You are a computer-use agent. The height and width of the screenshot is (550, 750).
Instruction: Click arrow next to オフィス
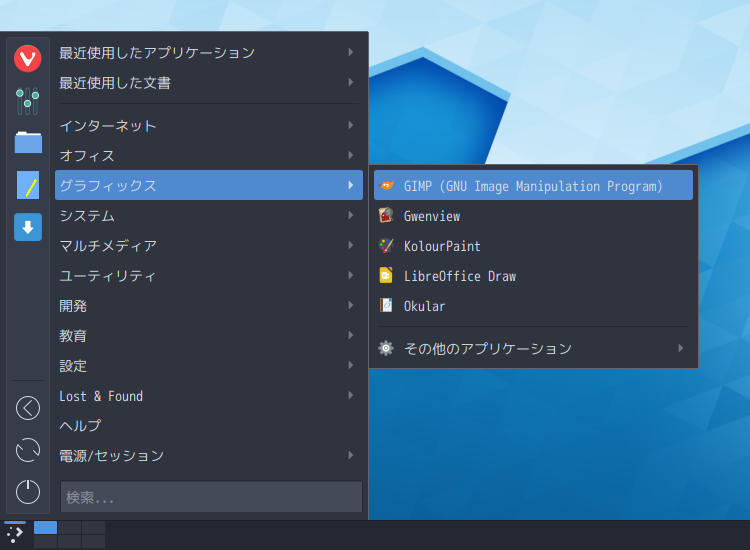point(351,155)
